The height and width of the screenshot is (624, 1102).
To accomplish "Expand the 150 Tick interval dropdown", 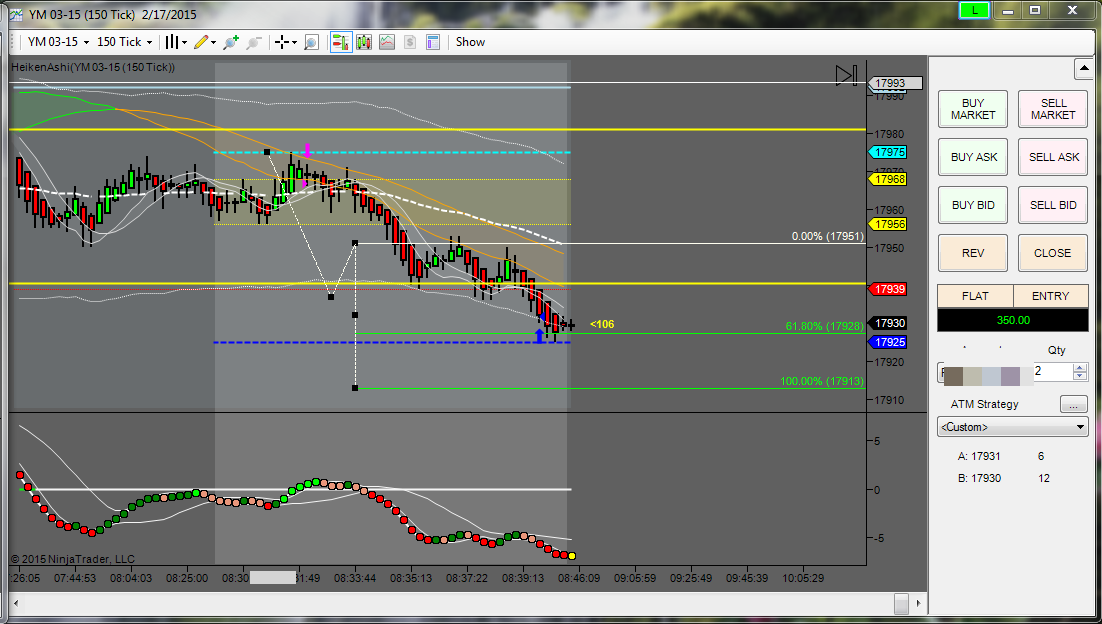I will click(x=150, y=43).
